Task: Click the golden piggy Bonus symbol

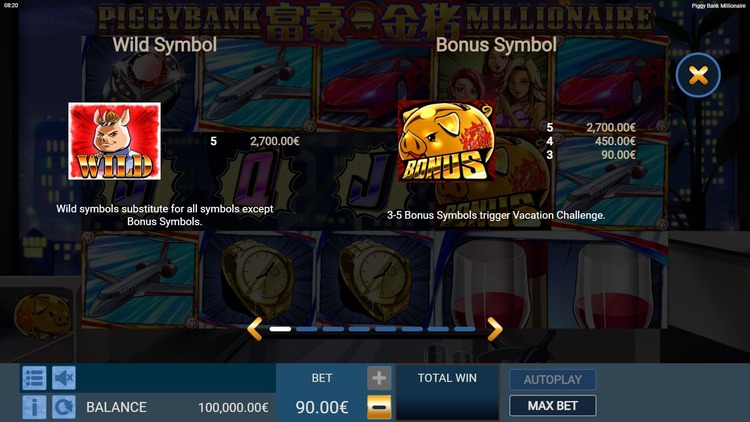Action: tap(447, 141)
